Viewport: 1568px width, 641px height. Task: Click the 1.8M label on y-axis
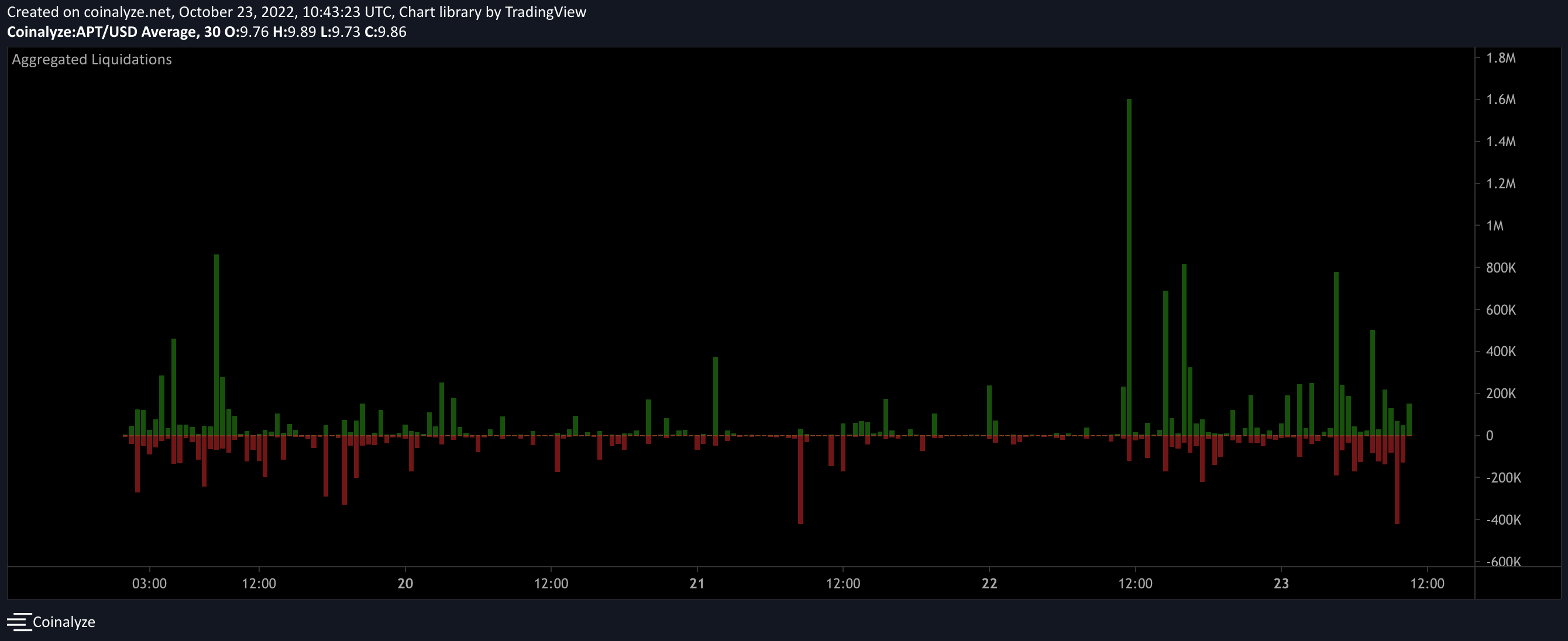pyautogui.click(x=1501, y=58)
